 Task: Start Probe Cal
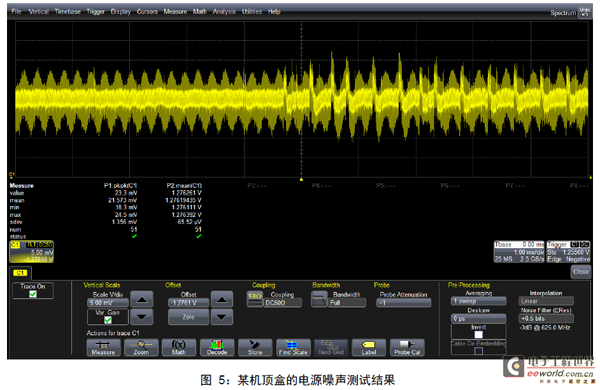coord(407,347)
